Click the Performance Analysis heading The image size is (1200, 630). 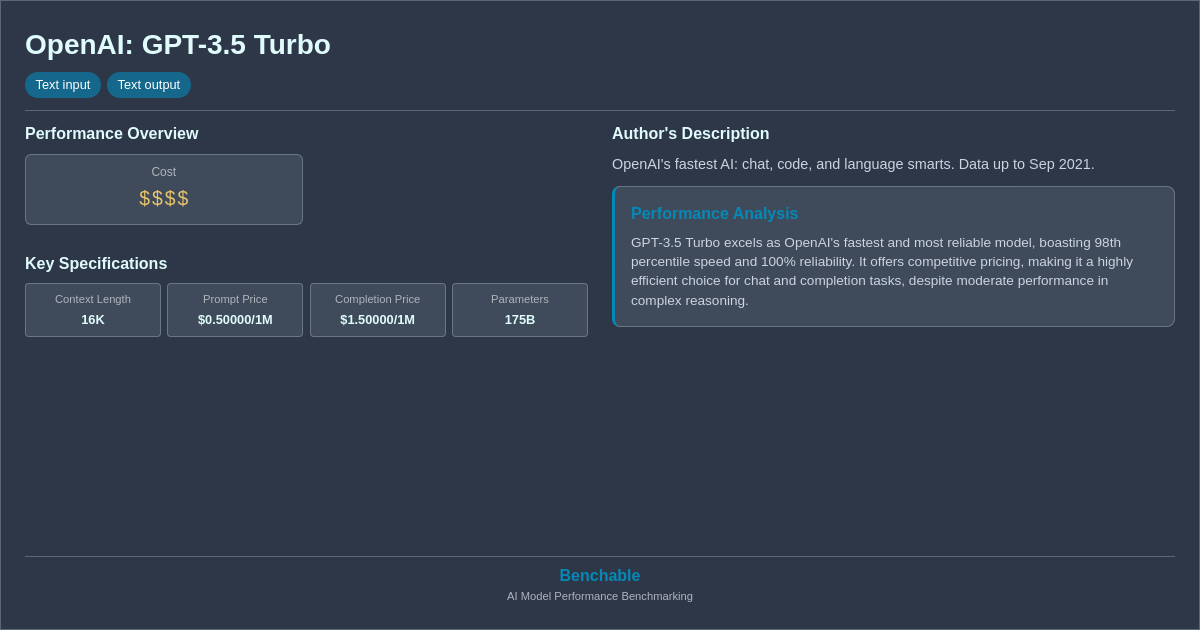(x=714, y=213)
